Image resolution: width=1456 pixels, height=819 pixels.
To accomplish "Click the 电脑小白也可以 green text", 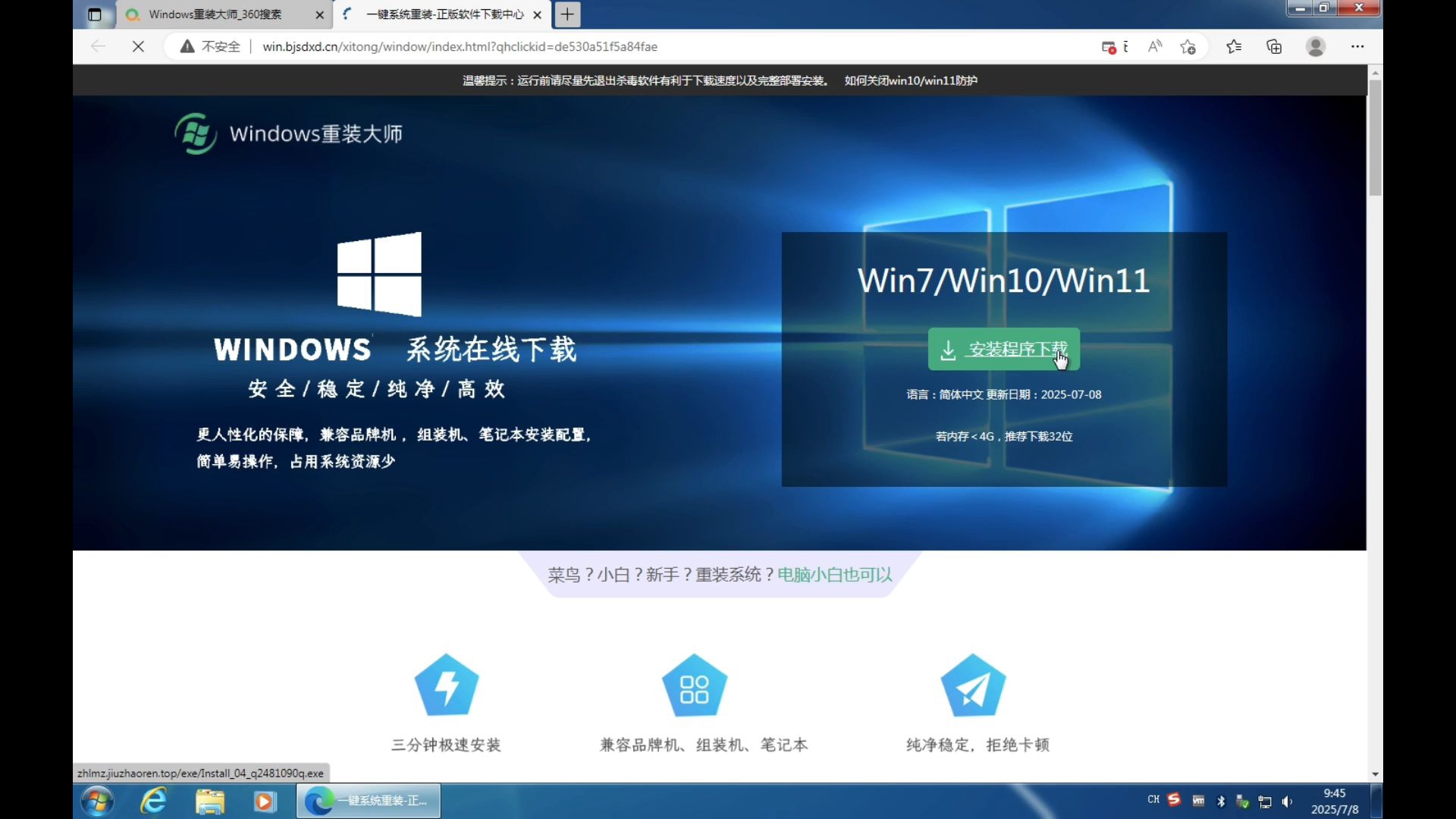I will pyautogui.click(x=835, y=575).
